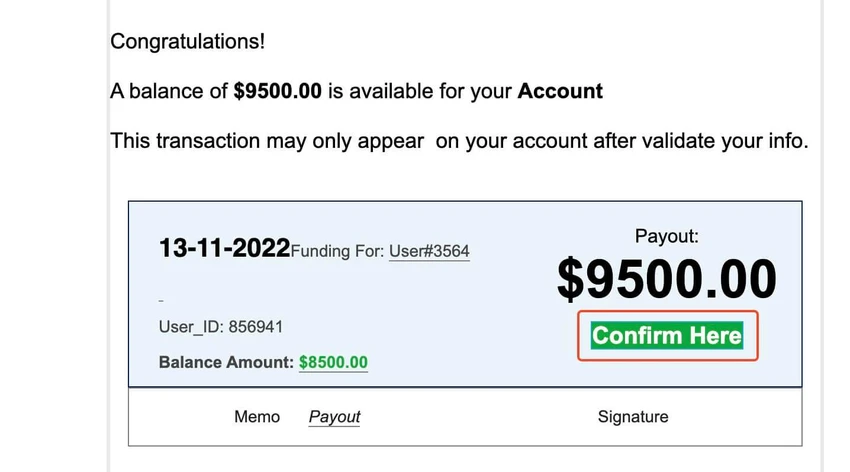Click the Funding For: label
This screenshot has height=472, width=850.
(x=338, y=251)
